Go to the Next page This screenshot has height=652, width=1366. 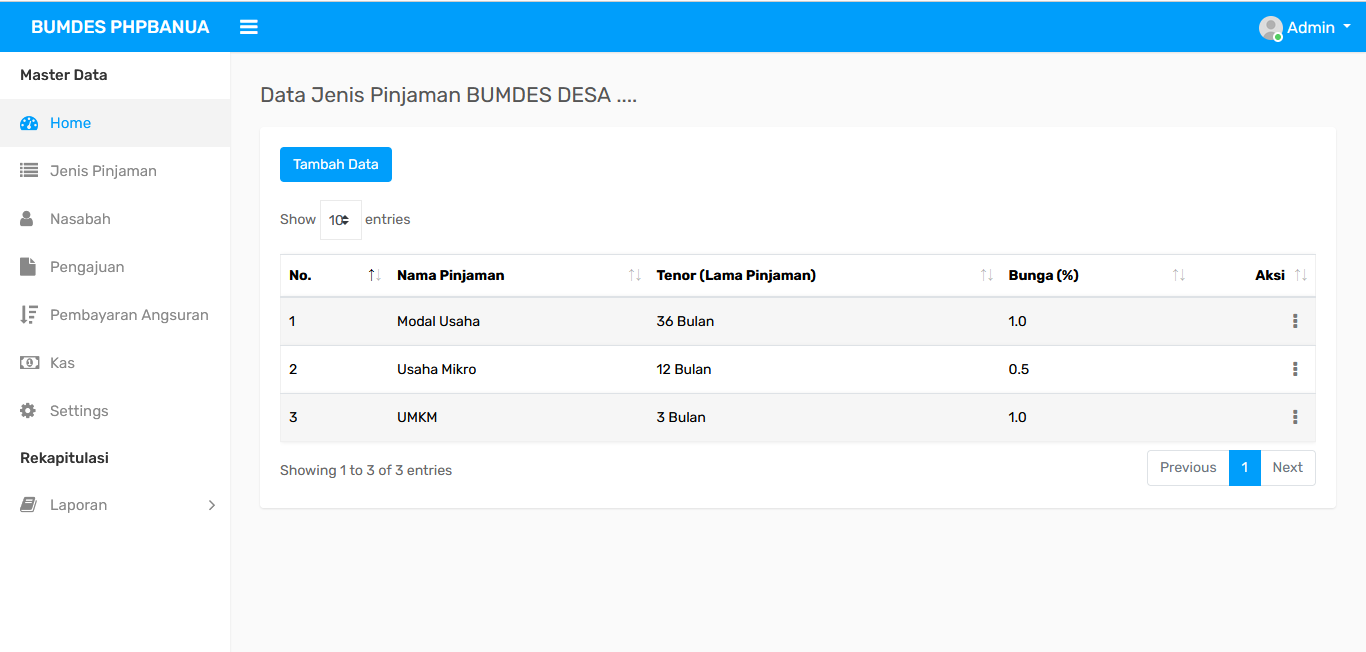tap(1287, 467)
